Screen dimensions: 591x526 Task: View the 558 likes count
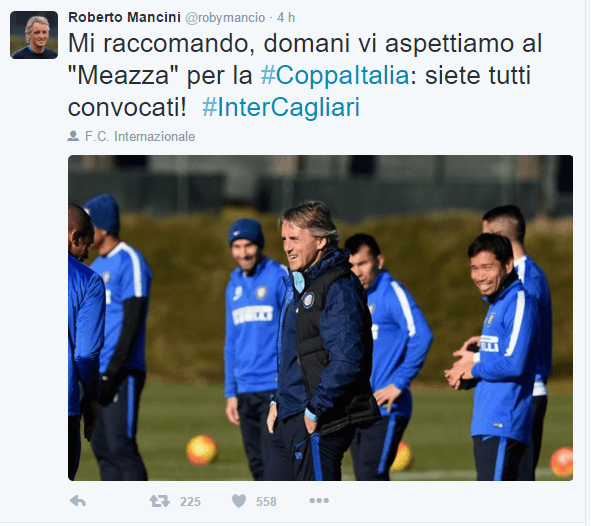point(266,502)
